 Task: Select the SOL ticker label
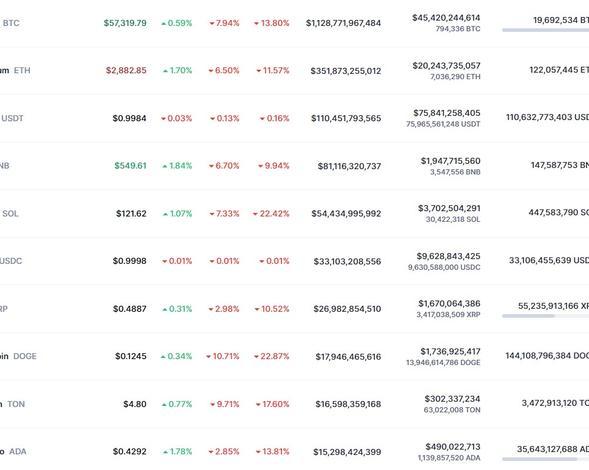point(10,213)
